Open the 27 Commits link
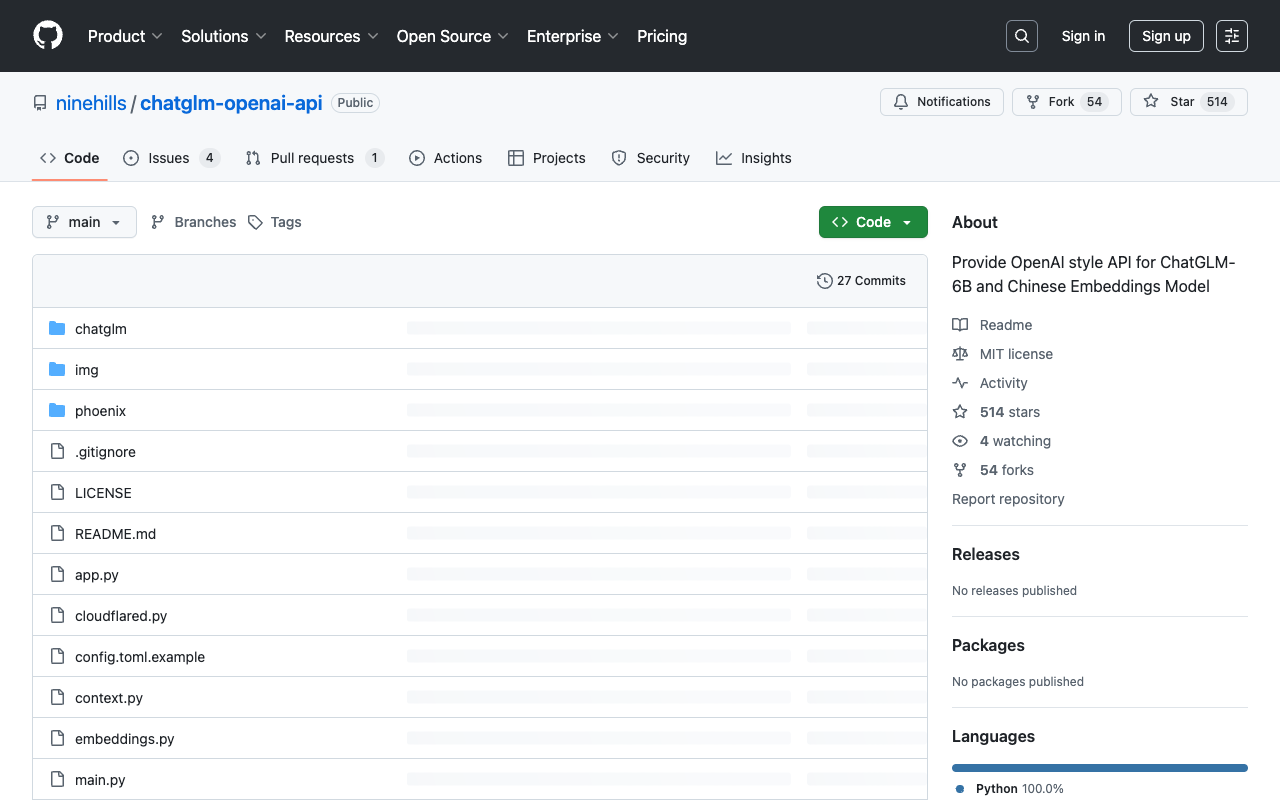This screenshot has width=1280, height=800. [861, 281]
